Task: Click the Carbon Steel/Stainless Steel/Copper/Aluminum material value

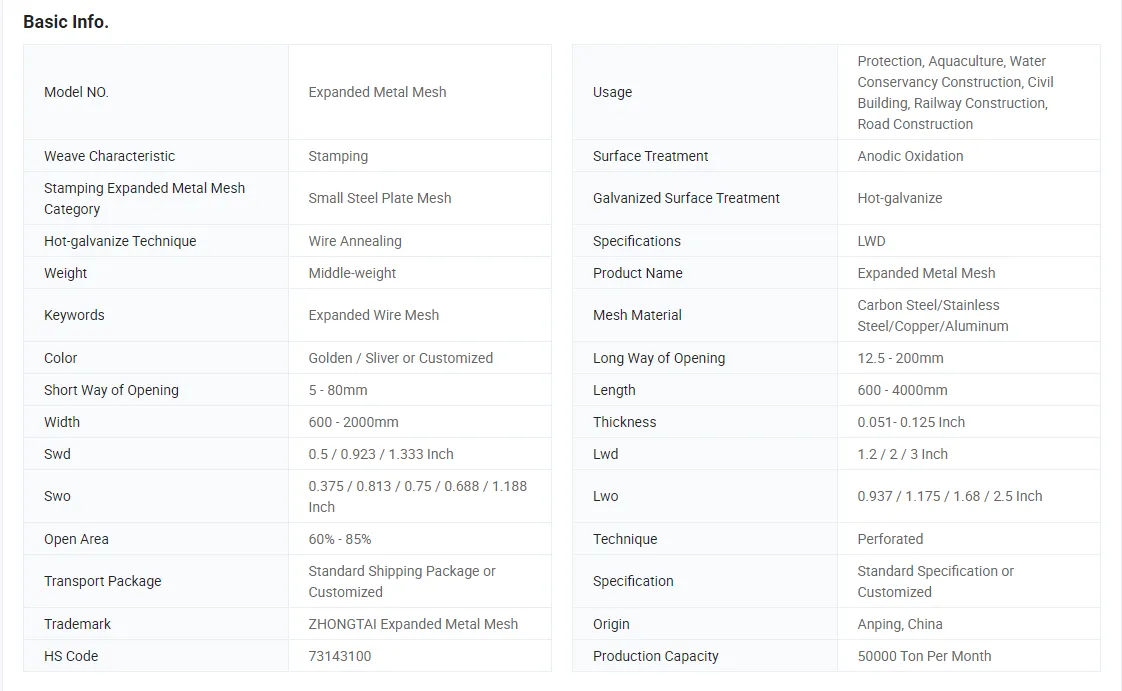Action: click(x=932, y=315)
